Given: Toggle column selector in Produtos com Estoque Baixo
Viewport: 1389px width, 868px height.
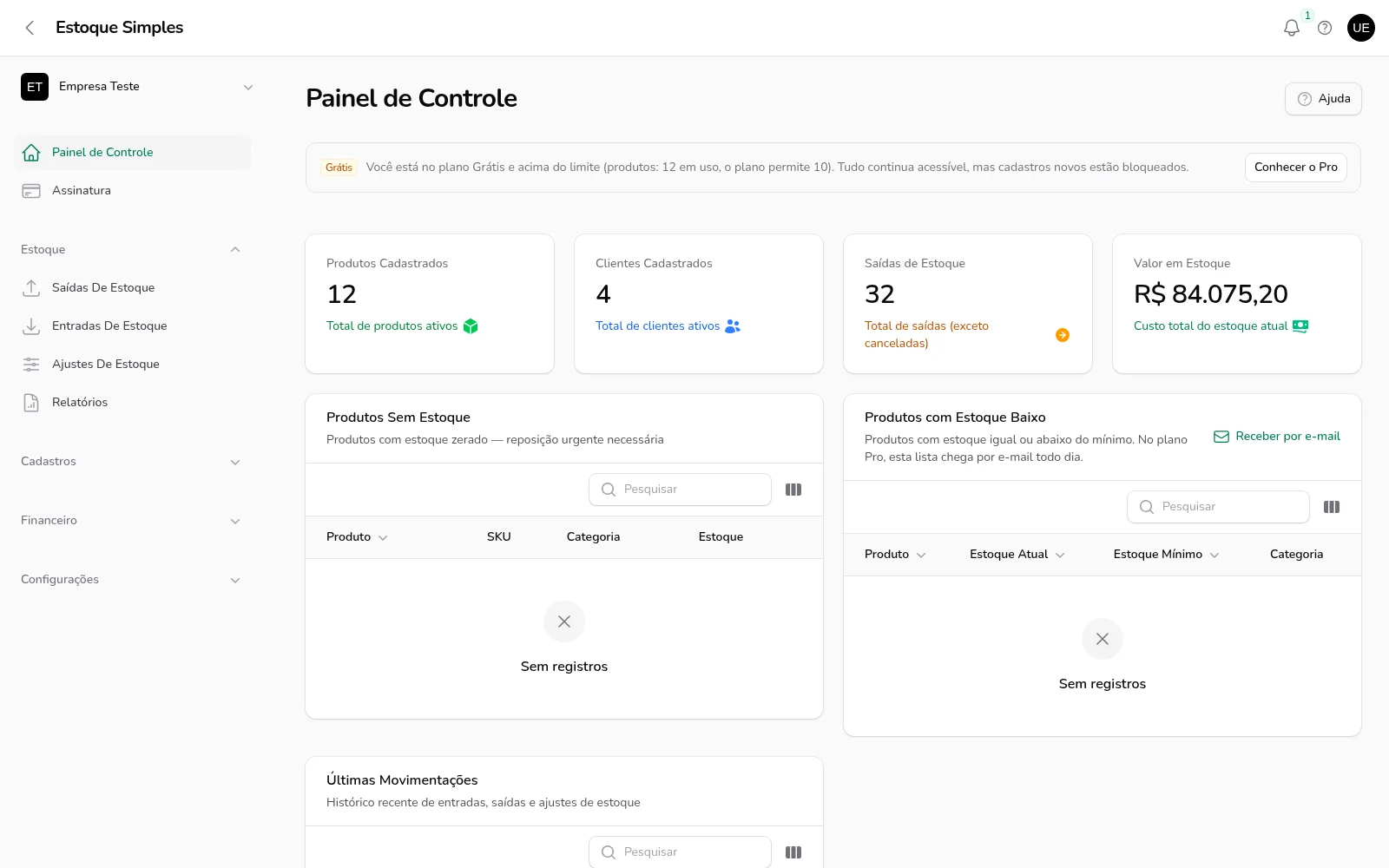Looking at the screenshot, I should (1332, 507).
